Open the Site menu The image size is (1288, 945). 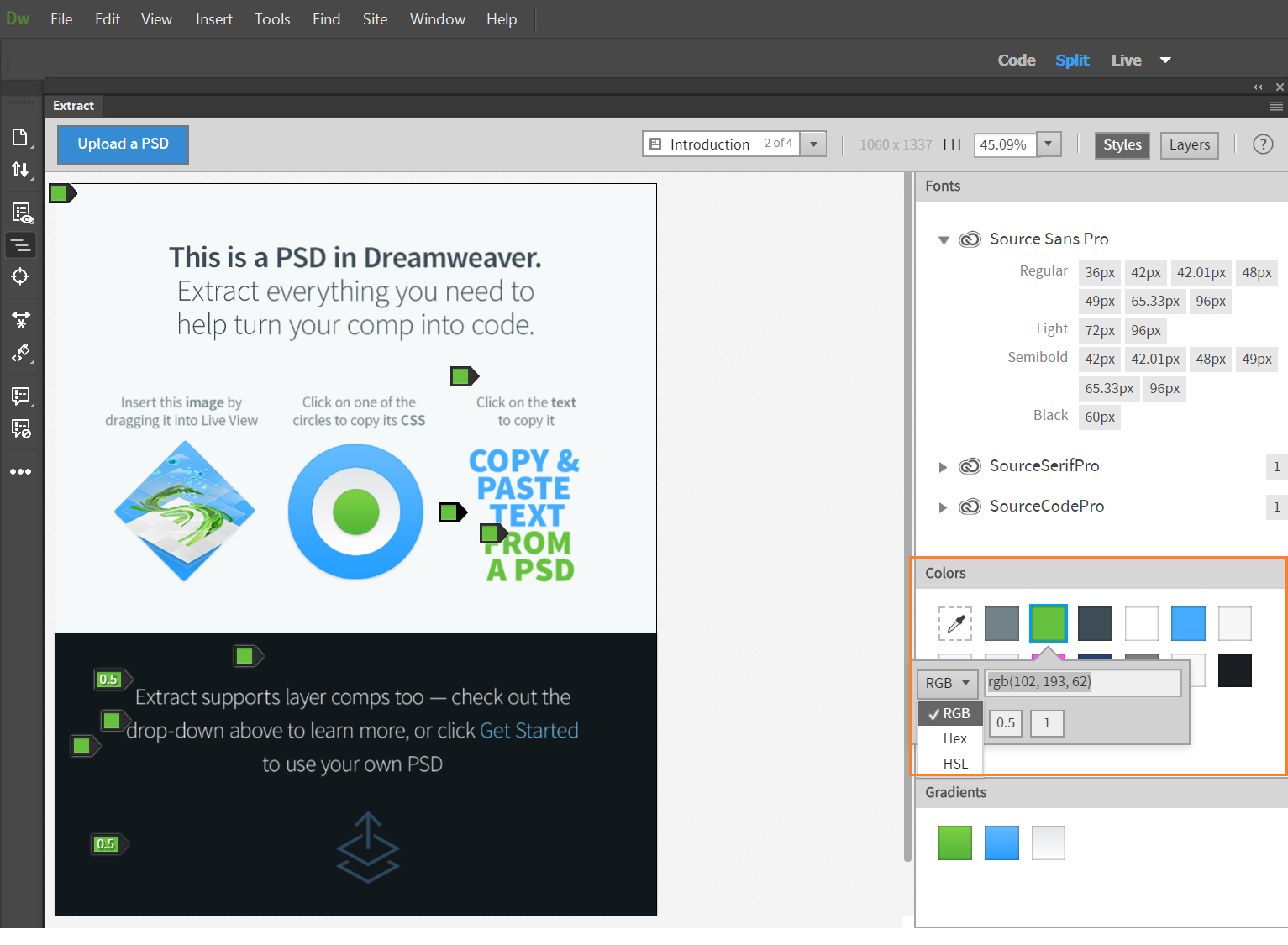pos(375,19)
